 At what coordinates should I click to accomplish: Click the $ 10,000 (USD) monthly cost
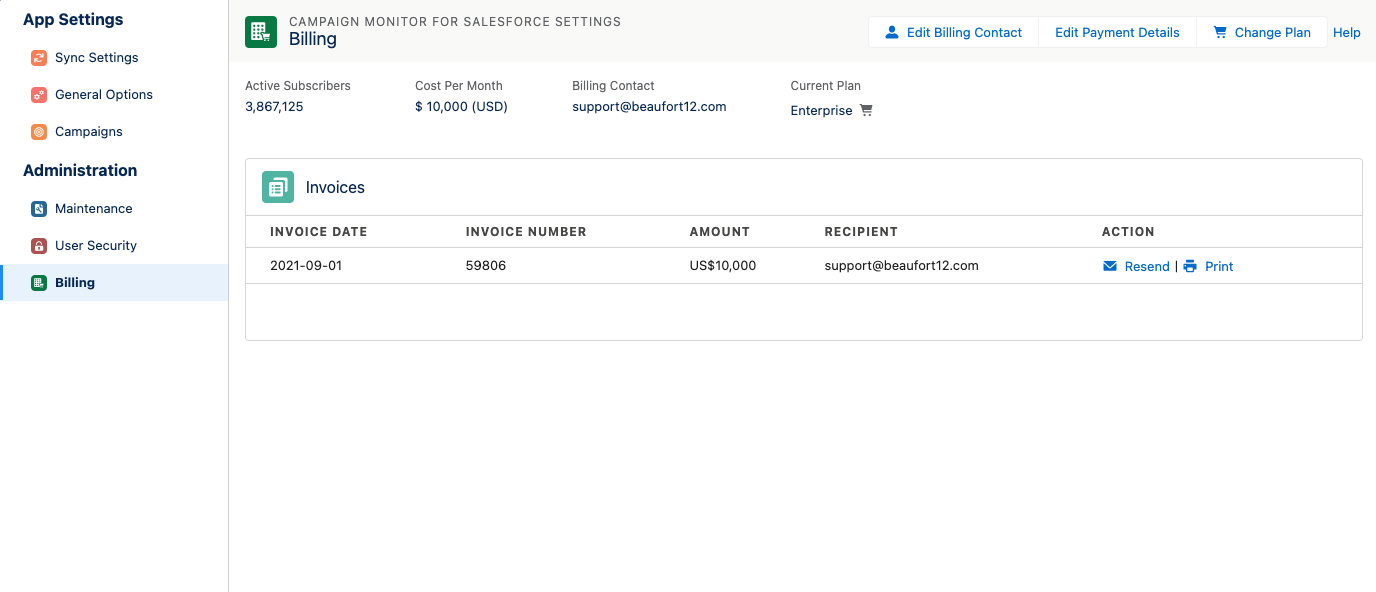point(461,107)
